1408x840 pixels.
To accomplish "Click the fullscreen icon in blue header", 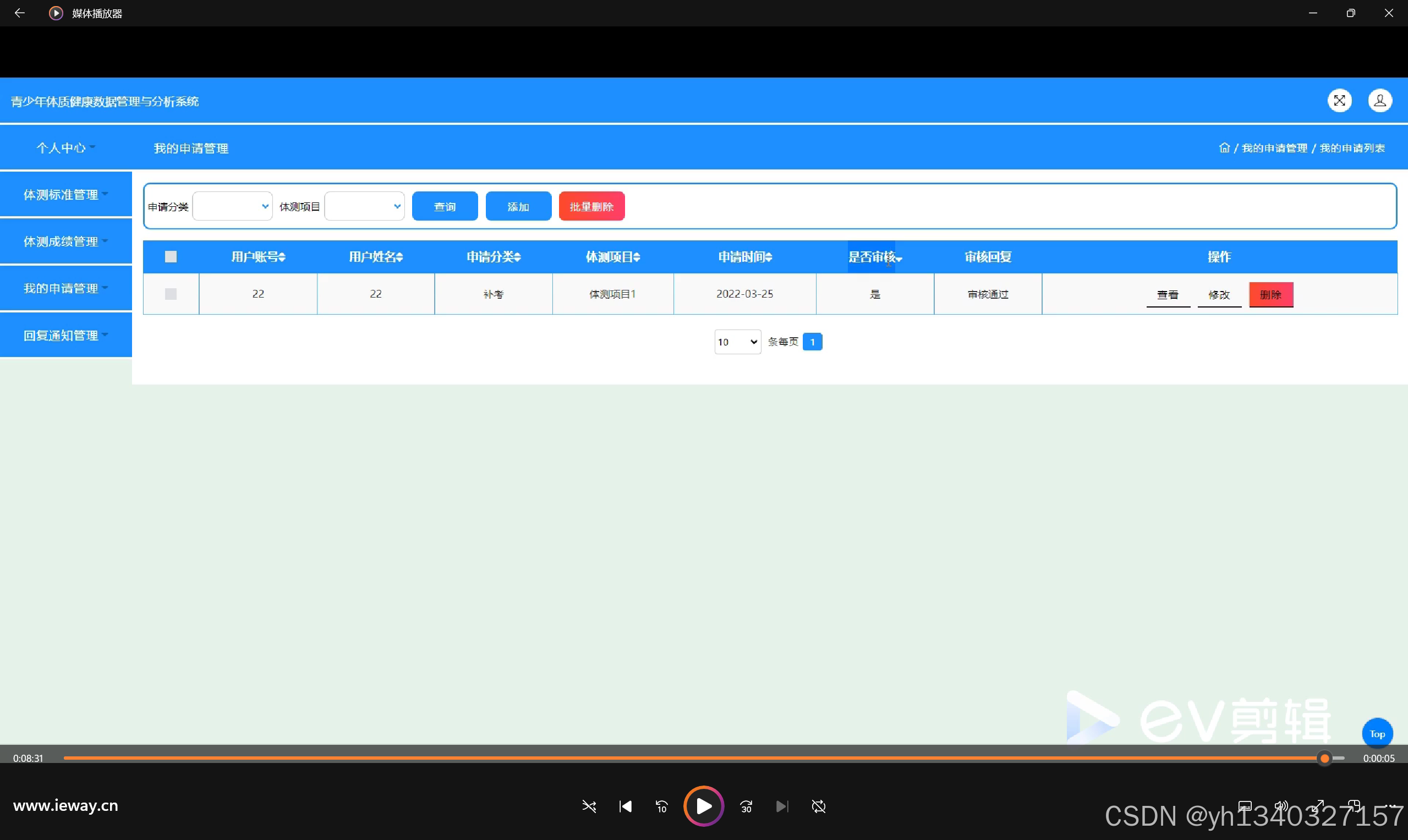I will point(1339,101).
